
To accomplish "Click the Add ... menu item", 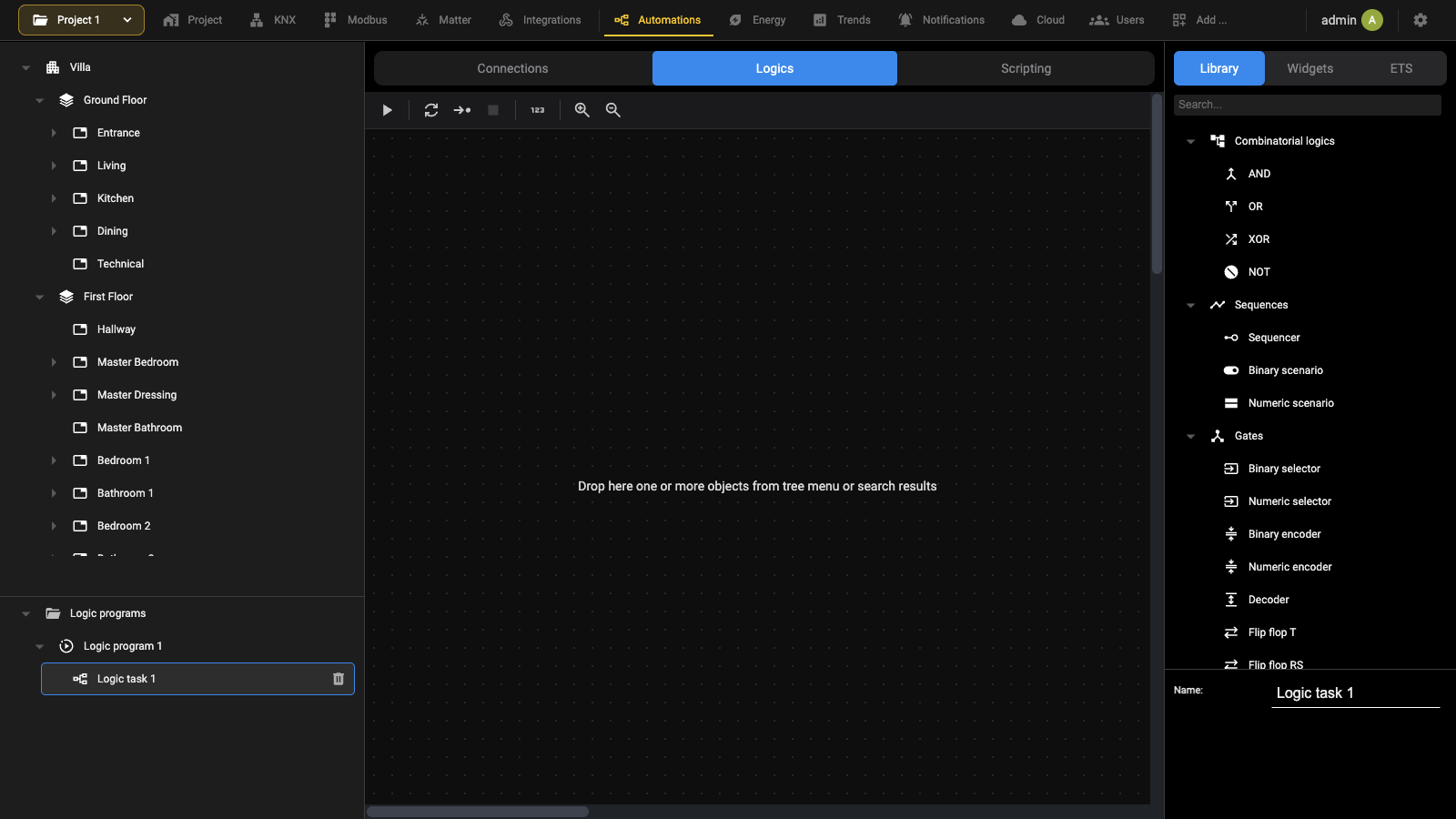I will click(1200, 20).
